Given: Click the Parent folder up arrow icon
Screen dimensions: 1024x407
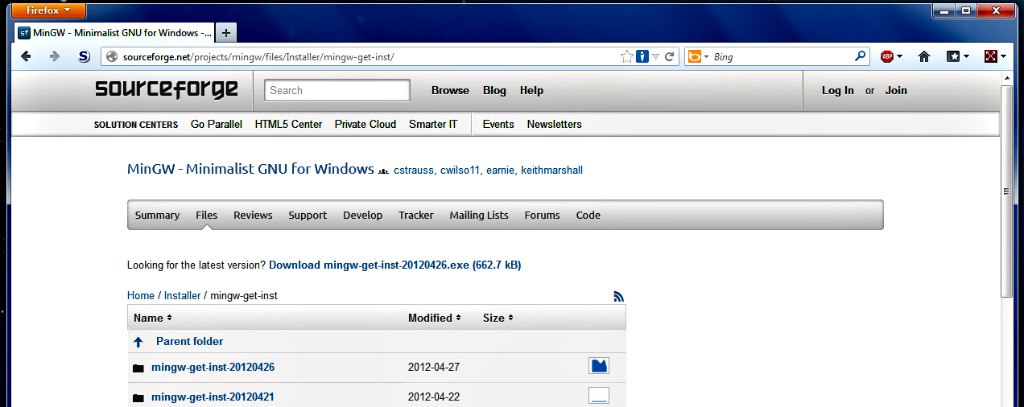Looking at the screenshot, I should pyautogui.click(x=138, y=342).
